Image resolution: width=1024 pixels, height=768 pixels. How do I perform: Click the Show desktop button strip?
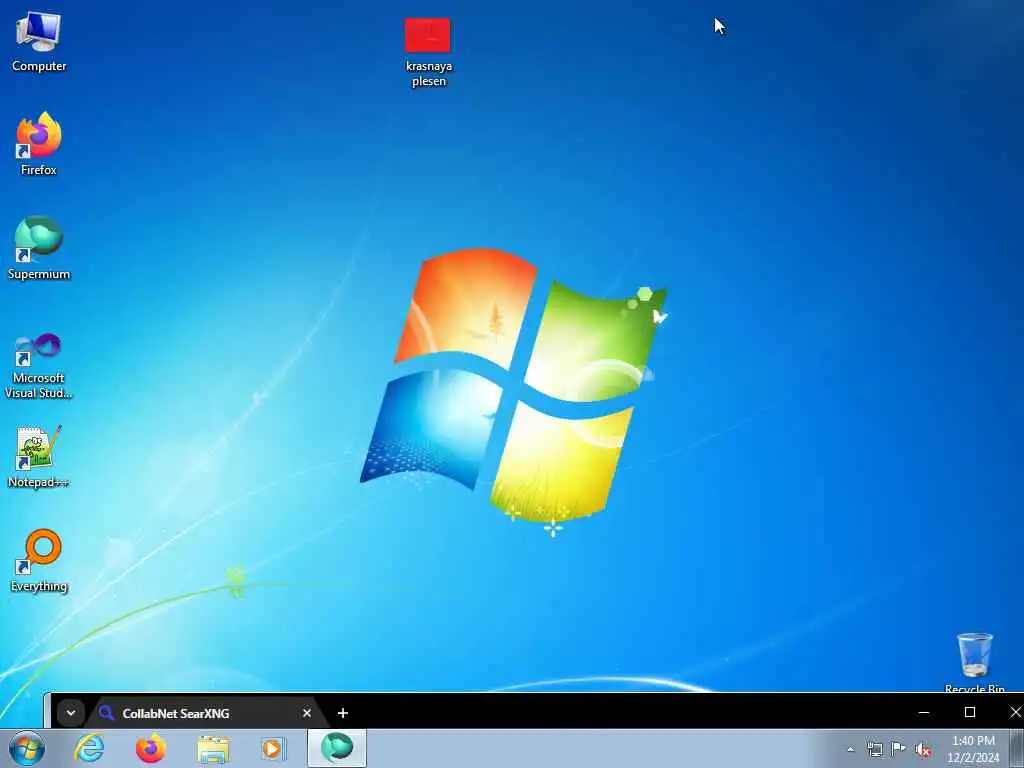(1017, 748)
